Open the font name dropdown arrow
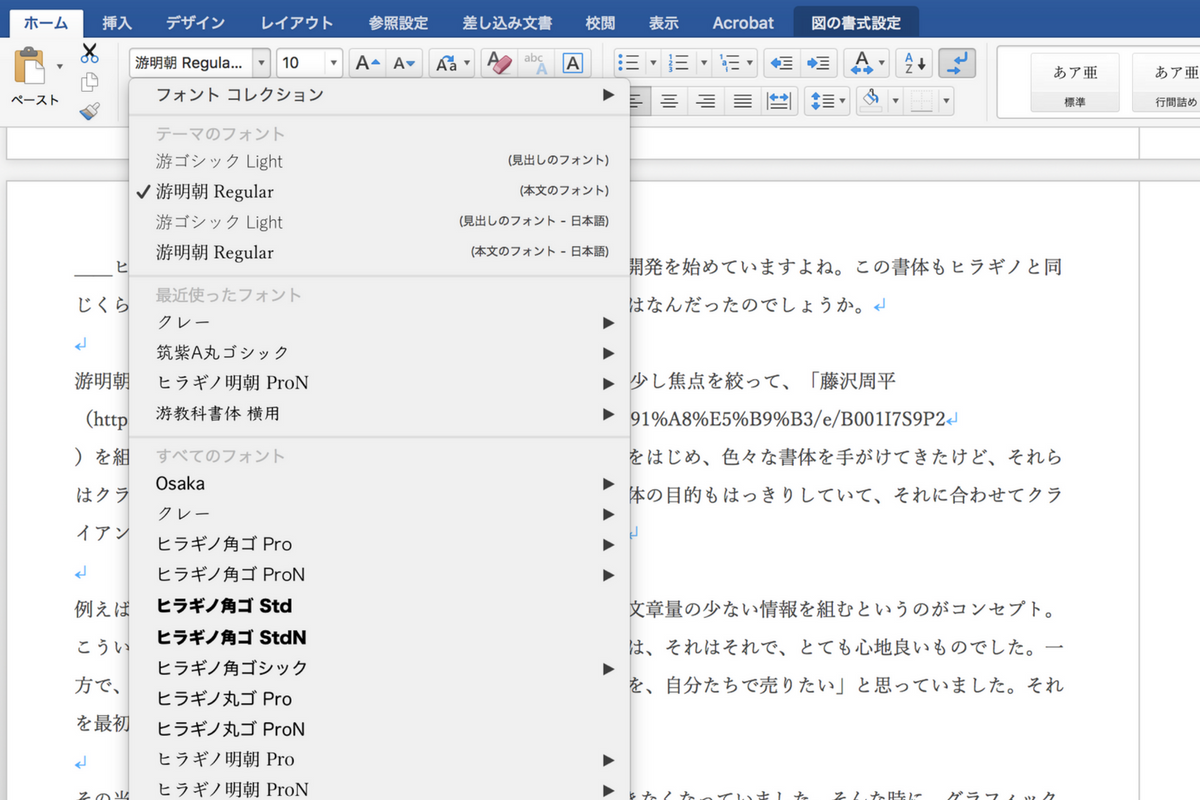 click(262, 63)
